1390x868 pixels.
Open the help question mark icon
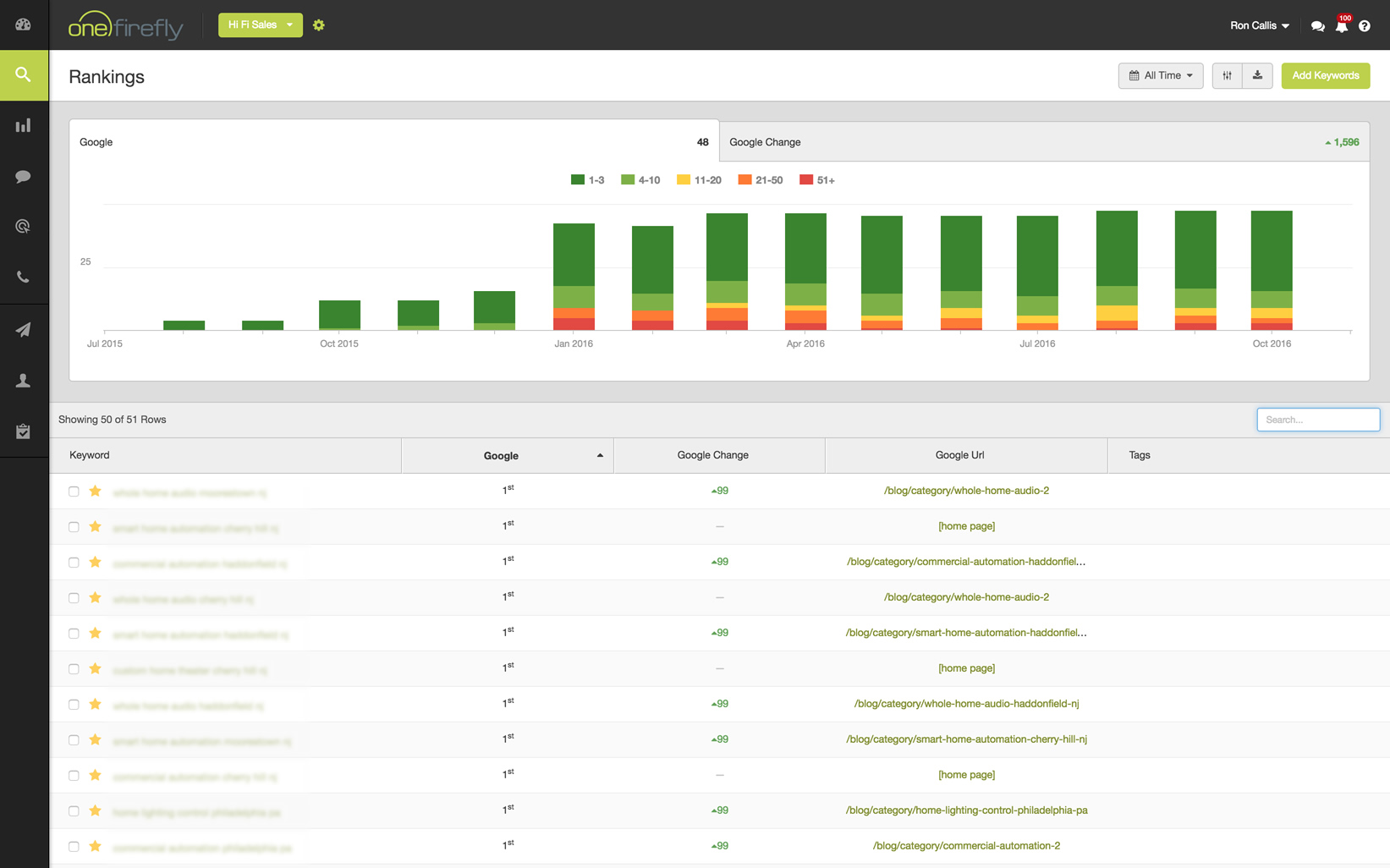click(1365, 26)
